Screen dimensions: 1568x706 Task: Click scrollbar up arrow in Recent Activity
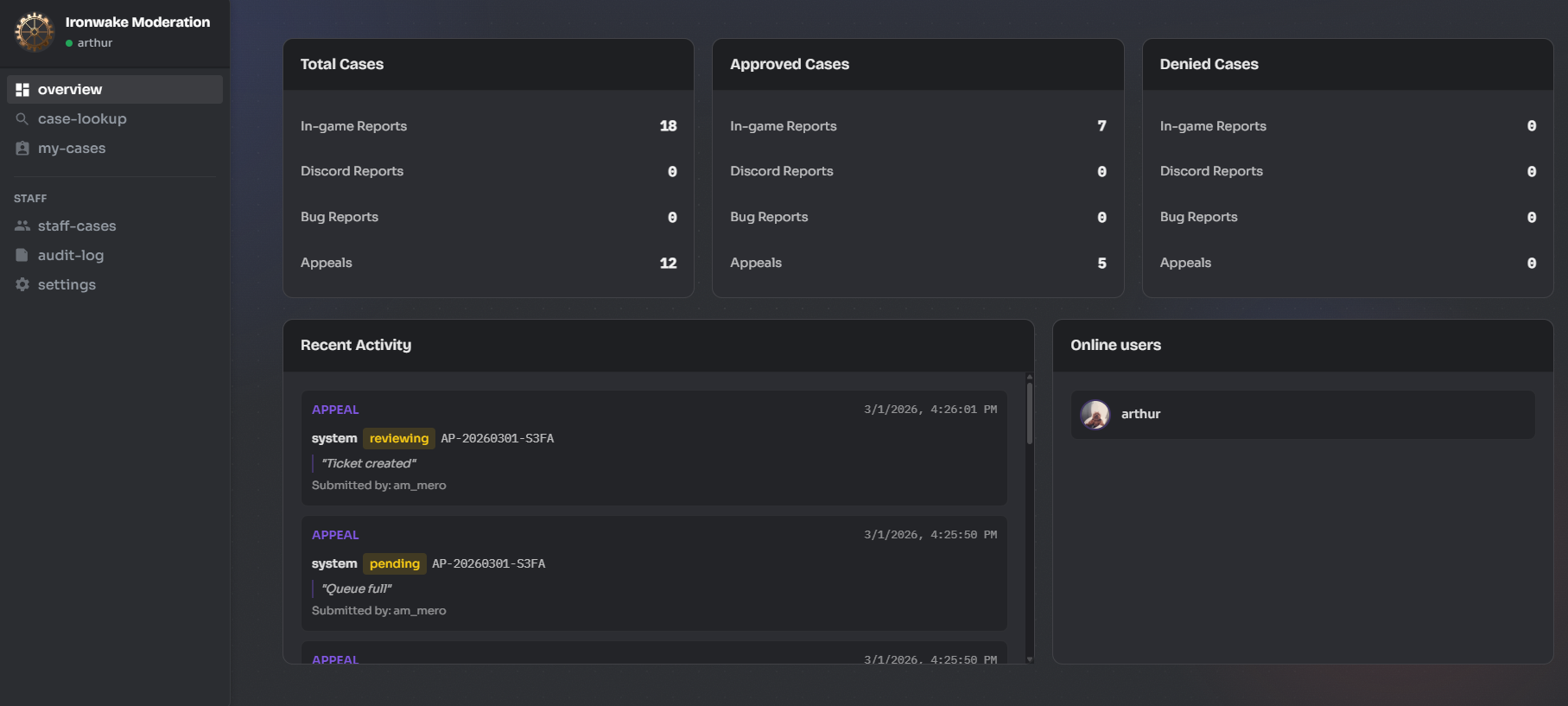pyautogui.click(x=1029, y=378)
